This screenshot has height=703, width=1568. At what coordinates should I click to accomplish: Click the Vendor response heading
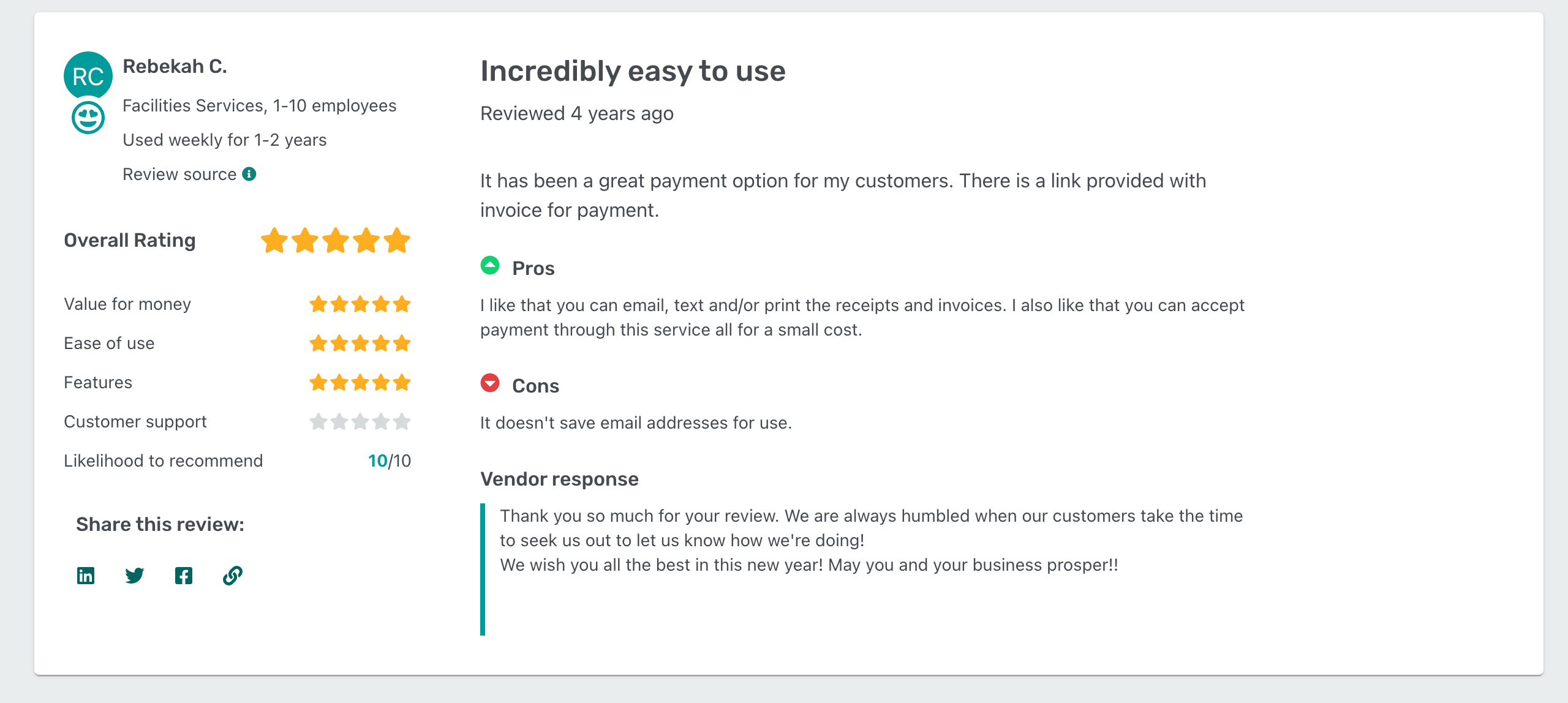click(559, 479)
